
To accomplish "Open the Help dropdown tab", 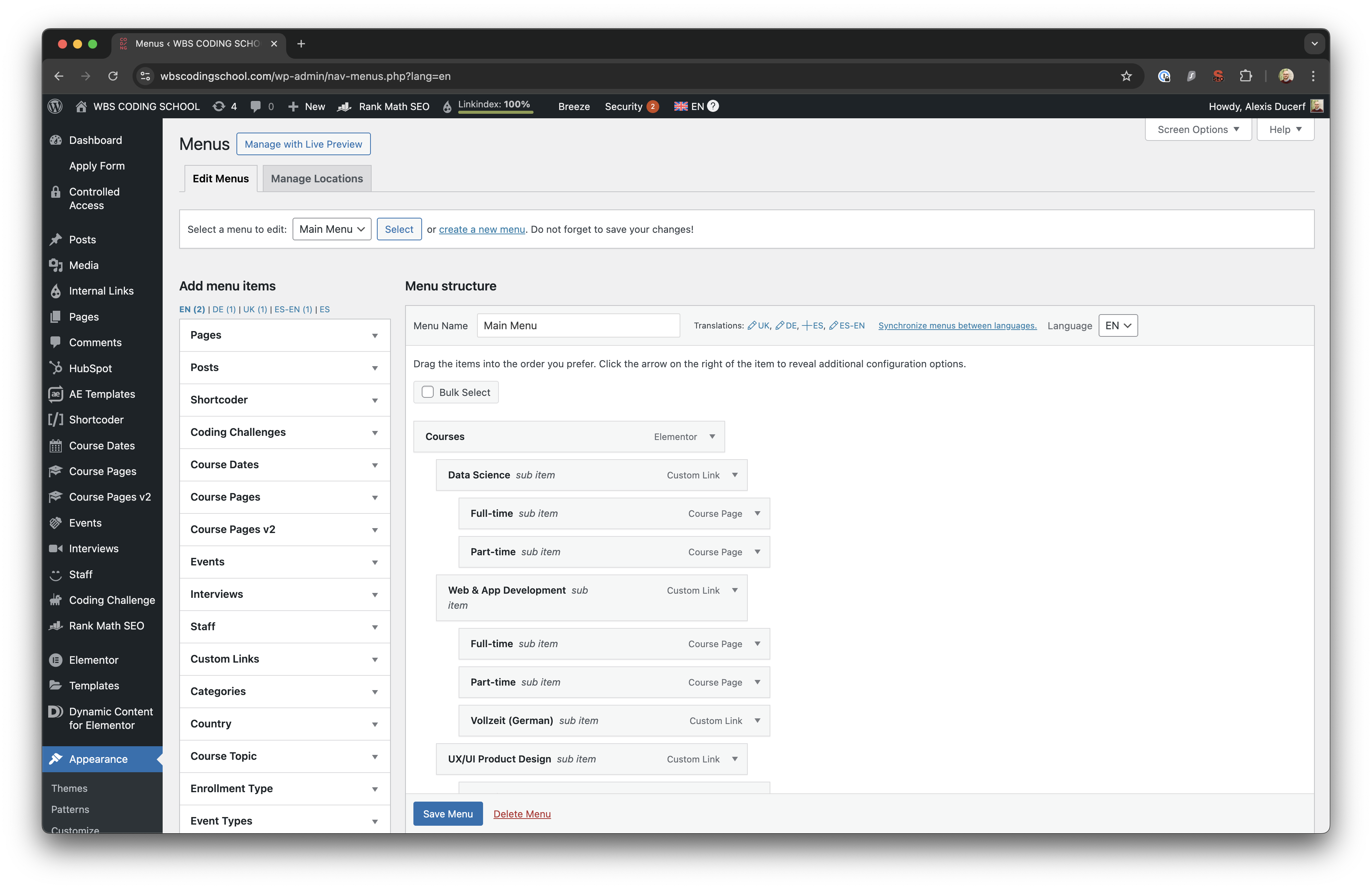I will tap(1285, 129).
